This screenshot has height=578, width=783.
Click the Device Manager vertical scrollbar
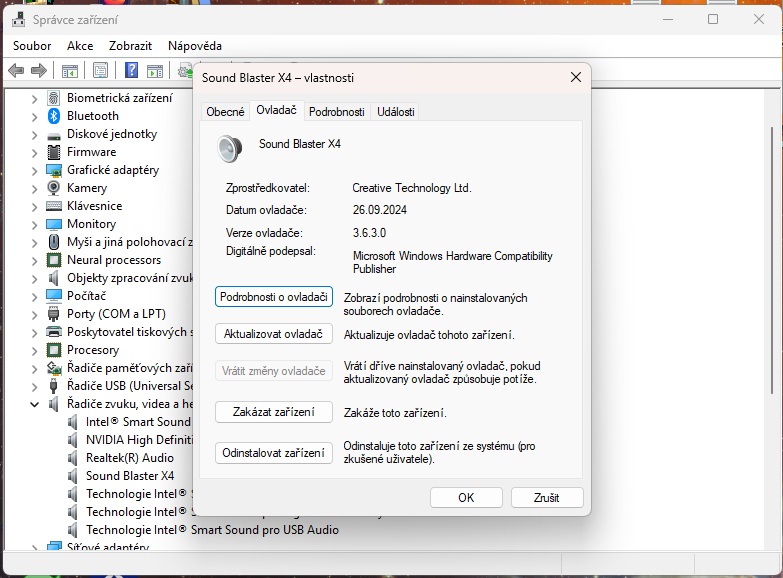pyautogui.click(x=772, y=260)
